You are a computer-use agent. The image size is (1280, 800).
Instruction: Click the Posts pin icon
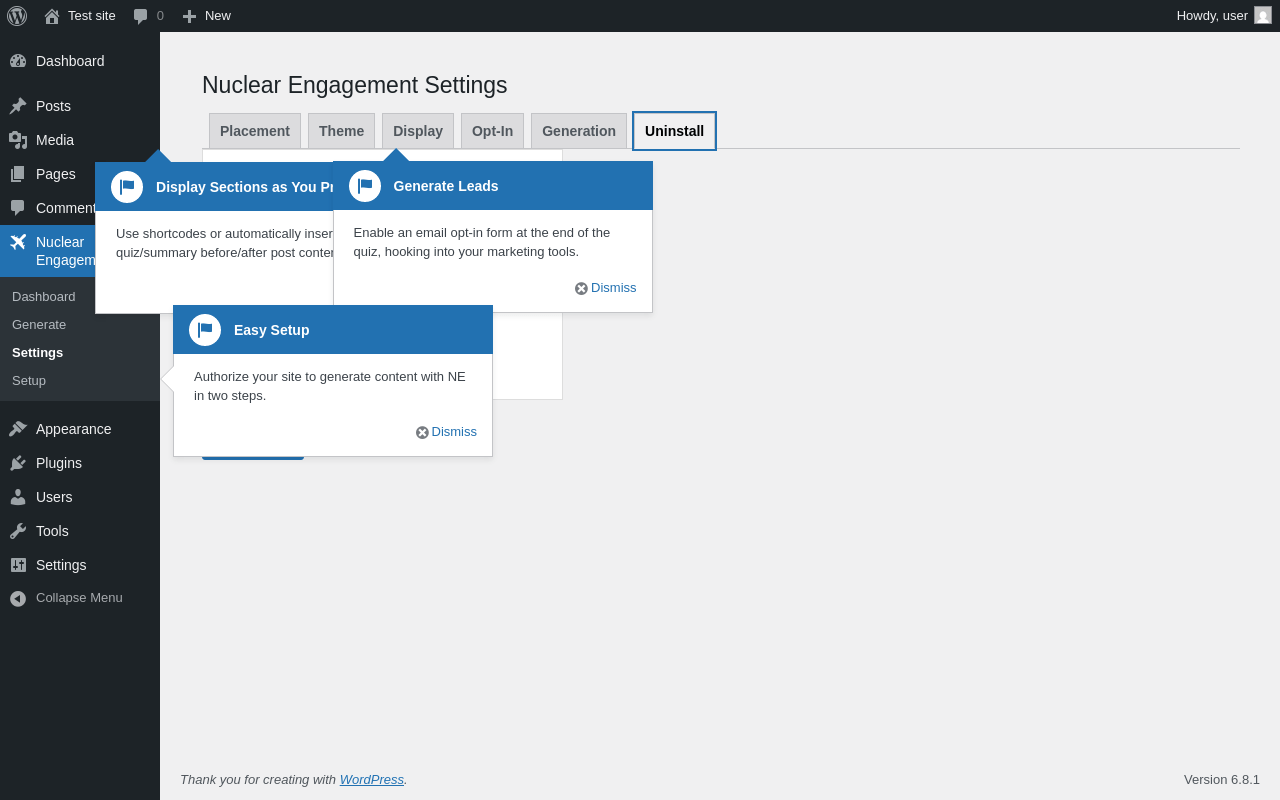pyautogui.click(x=18, y=106)
